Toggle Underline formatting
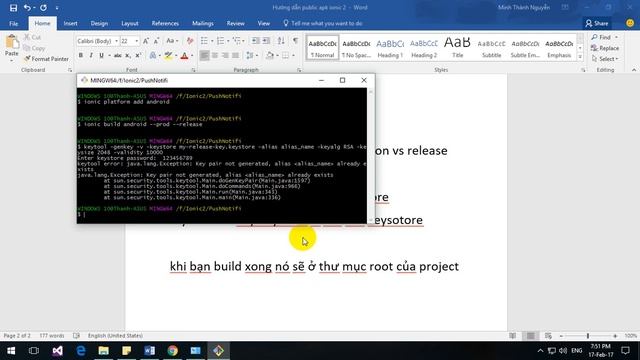 pyautogui.click(x=101, y=56)
